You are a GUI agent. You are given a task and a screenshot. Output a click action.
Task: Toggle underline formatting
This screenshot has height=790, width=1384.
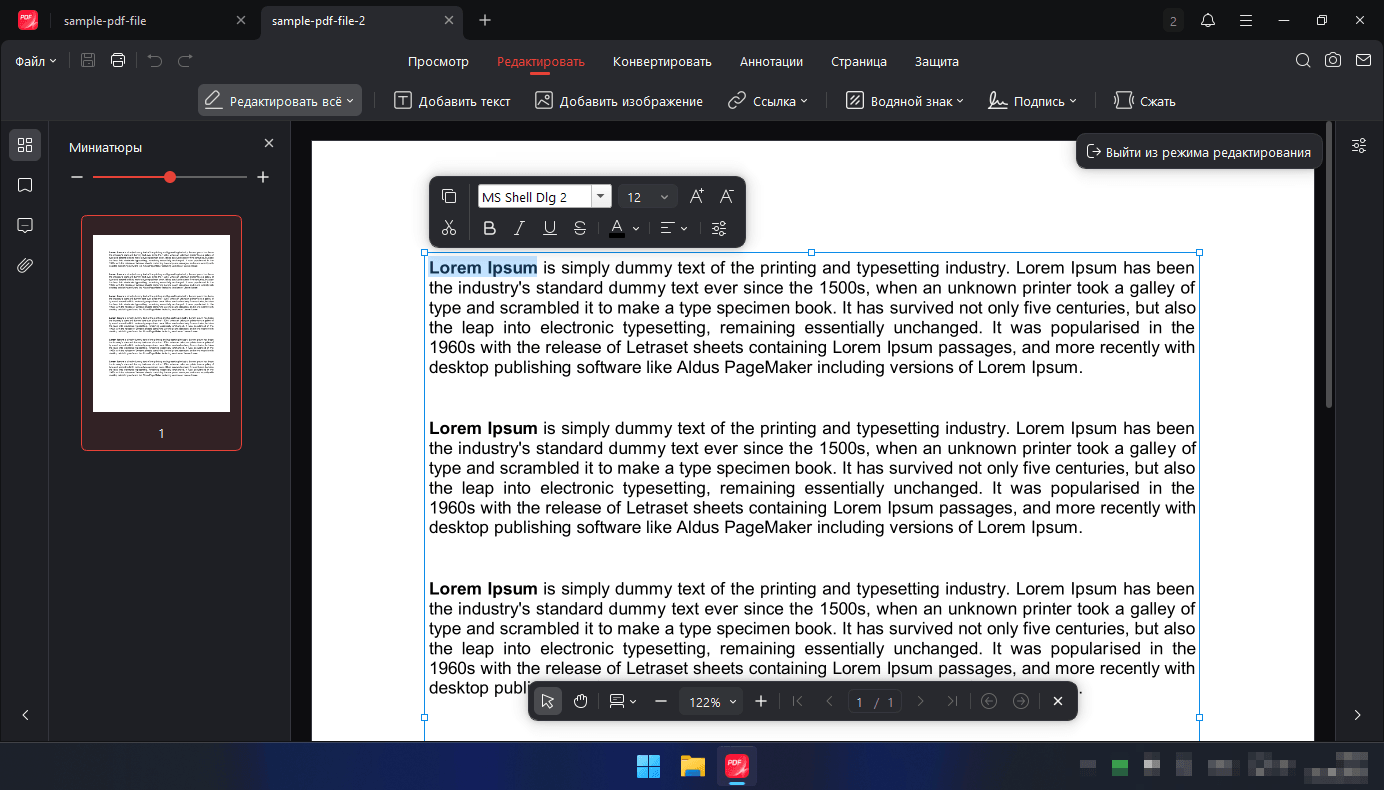pos(549,228)
